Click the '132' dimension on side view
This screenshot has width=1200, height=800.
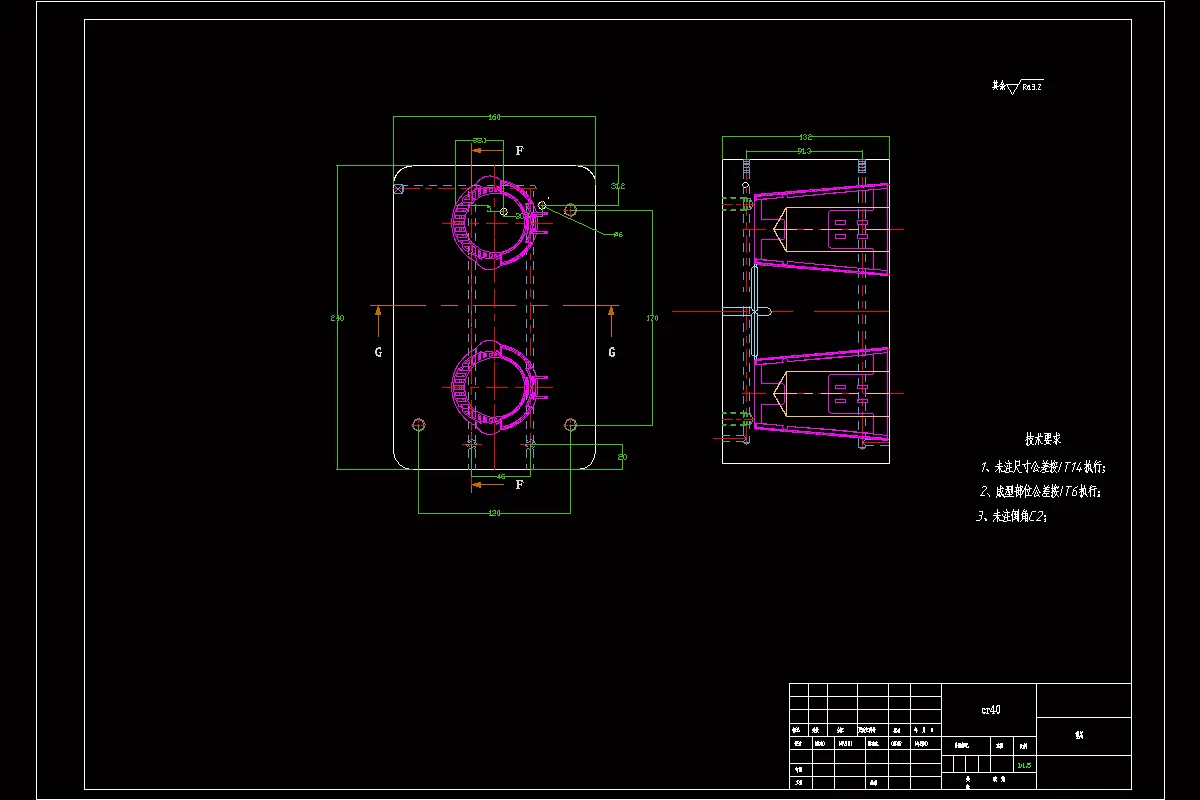(x=805, y=137)
